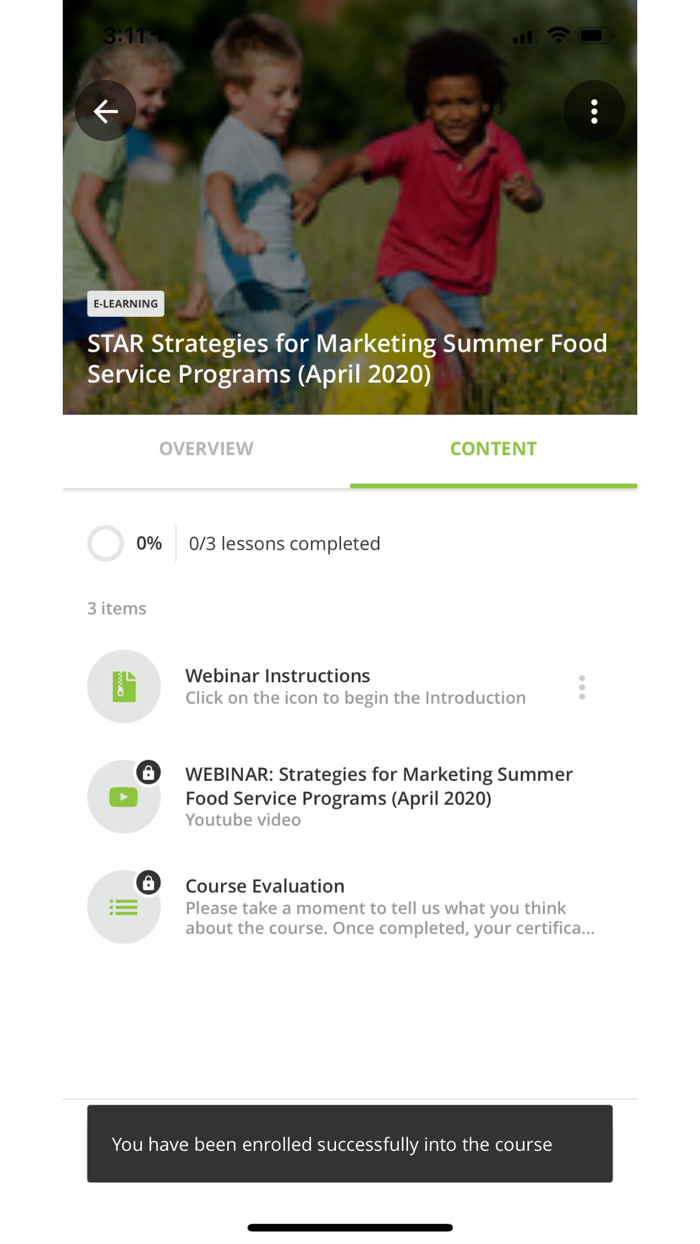Open the Course Evaluation lesson title
The width and height of the screenshot is (700, 1244).
tap(265, 886)
